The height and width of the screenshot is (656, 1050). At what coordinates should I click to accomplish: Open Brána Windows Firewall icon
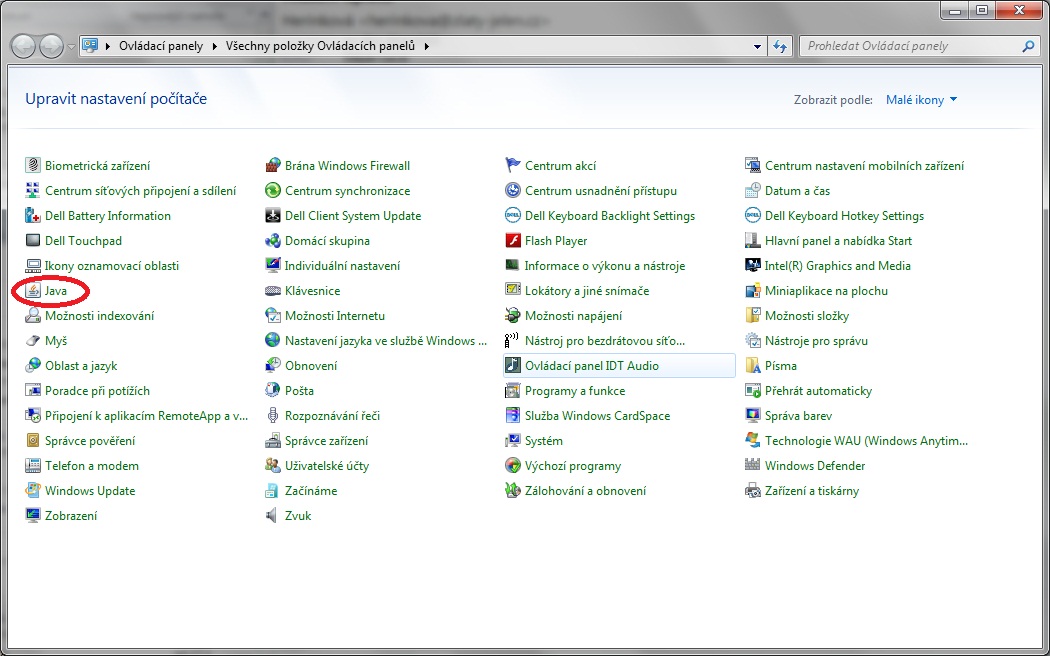tap(273, 166)
